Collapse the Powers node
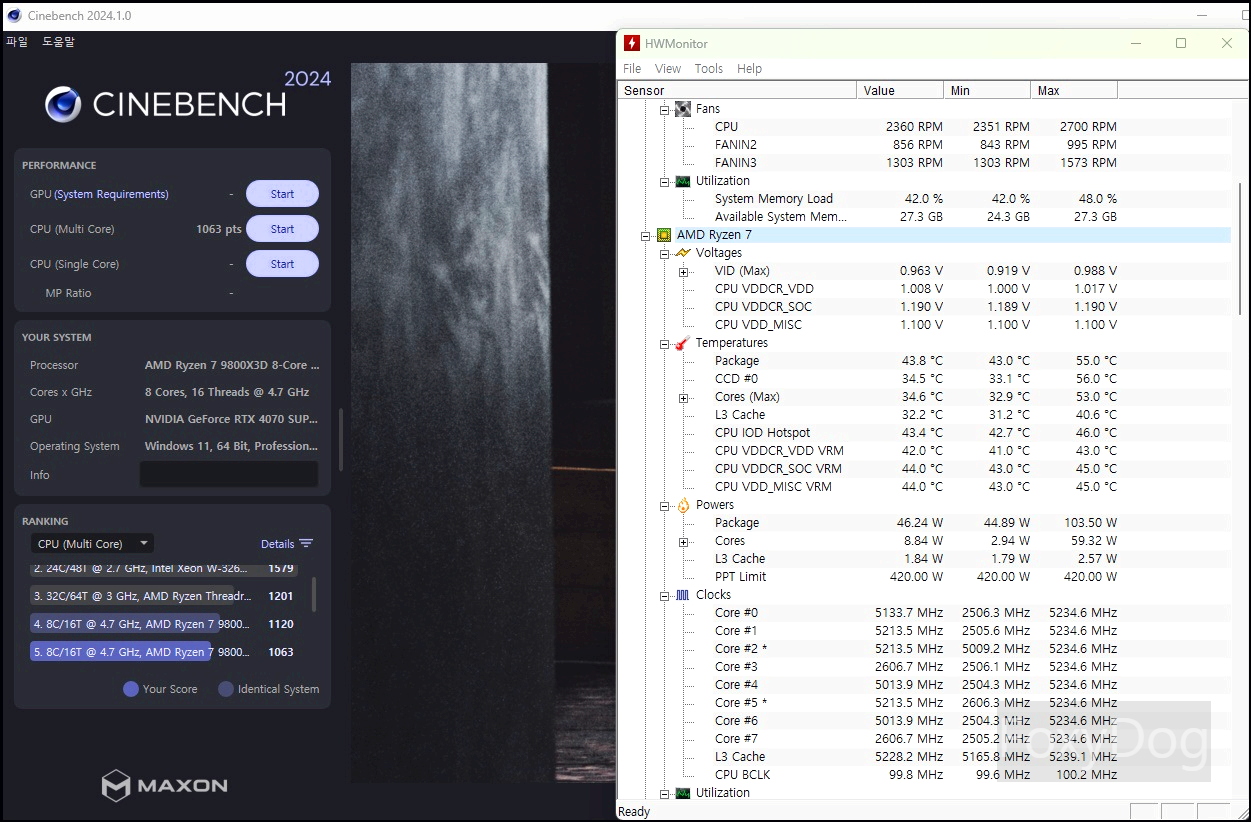Viewport: 1251px width, 822px height. [664, 505]
